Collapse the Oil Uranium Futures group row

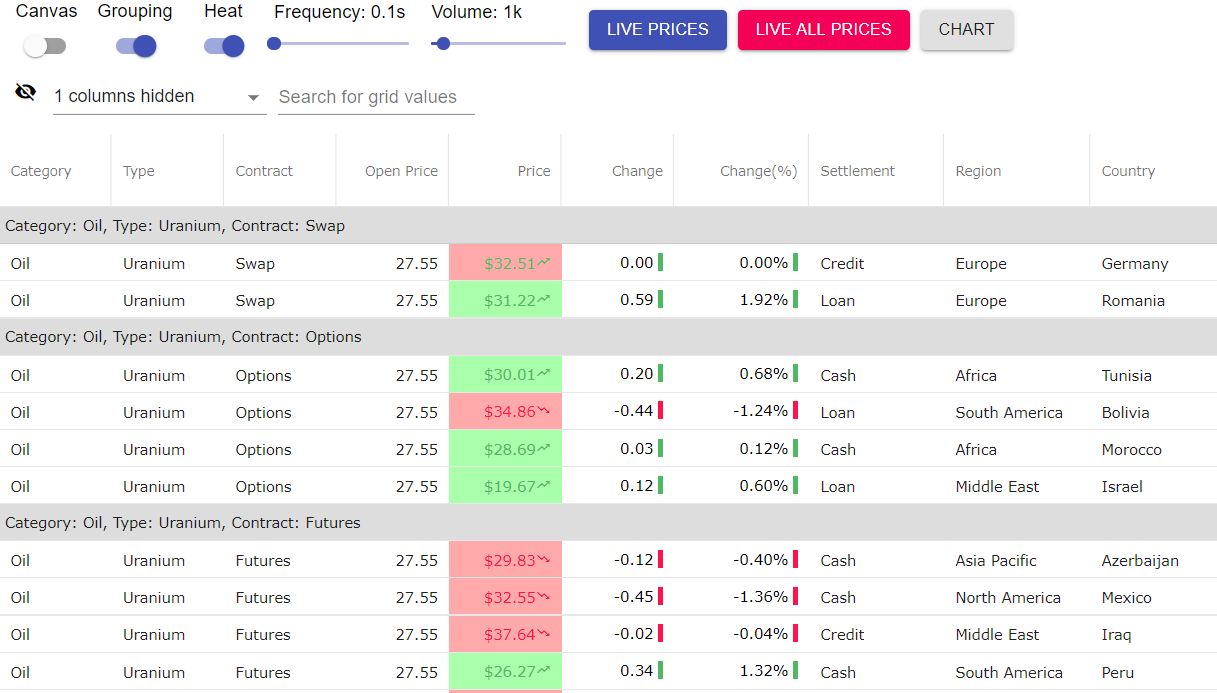[183, 523]
